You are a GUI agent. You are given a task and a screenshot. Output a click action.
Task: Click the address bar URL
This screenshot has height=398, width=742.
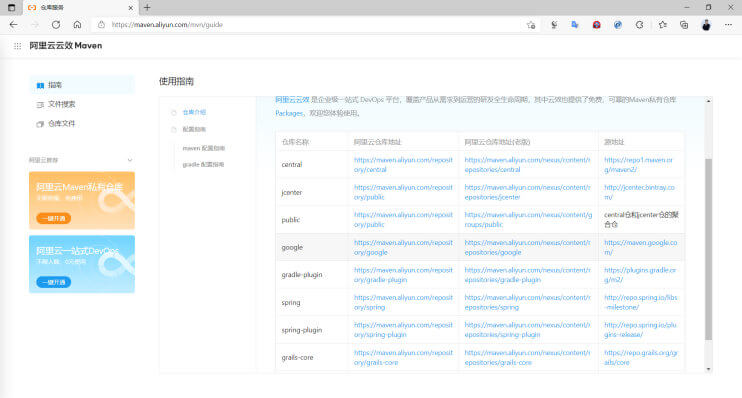[x=168, y=25]
